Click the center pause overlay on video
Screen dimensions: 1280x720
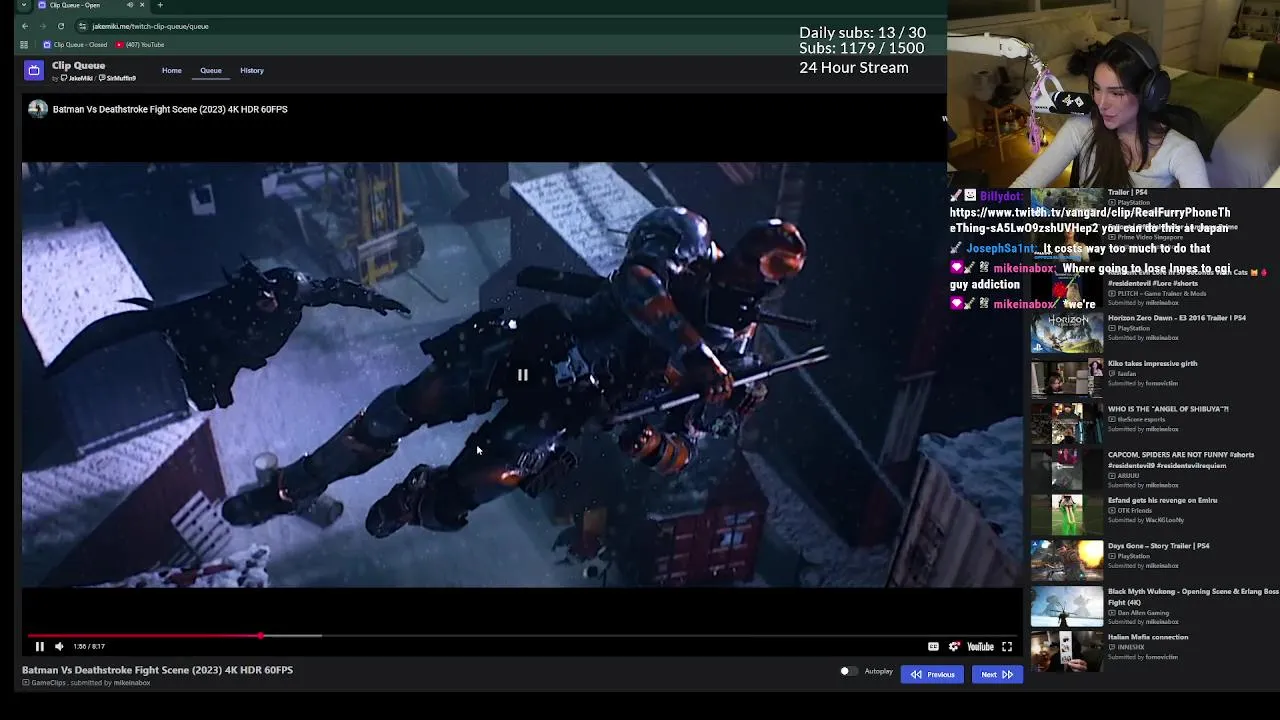click(x=522, y=375)
